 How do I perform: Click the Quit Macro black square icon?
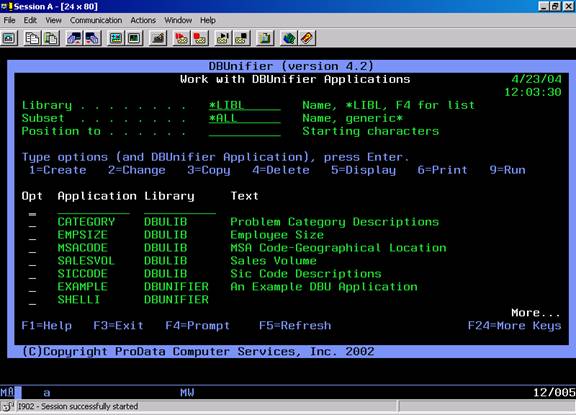241,38
